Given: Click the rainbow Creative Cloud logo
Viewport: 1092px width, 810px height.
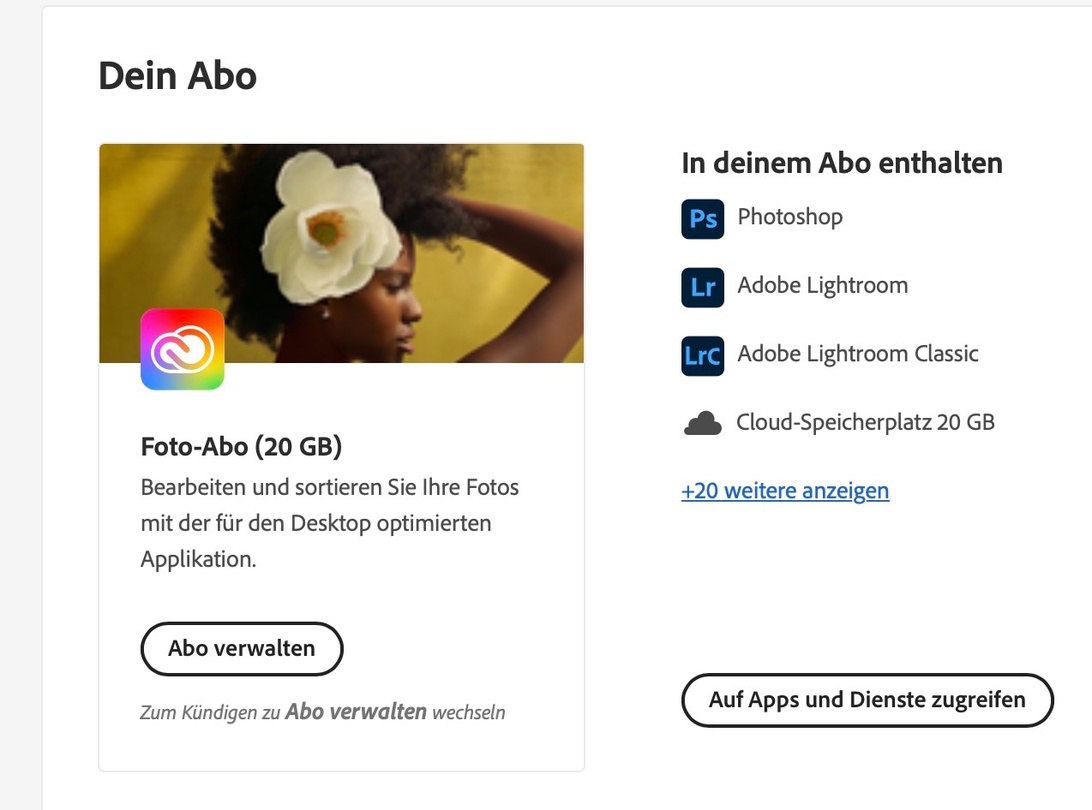Looking at the screenshot, I should pyautogui.click(x=182, y=349).
